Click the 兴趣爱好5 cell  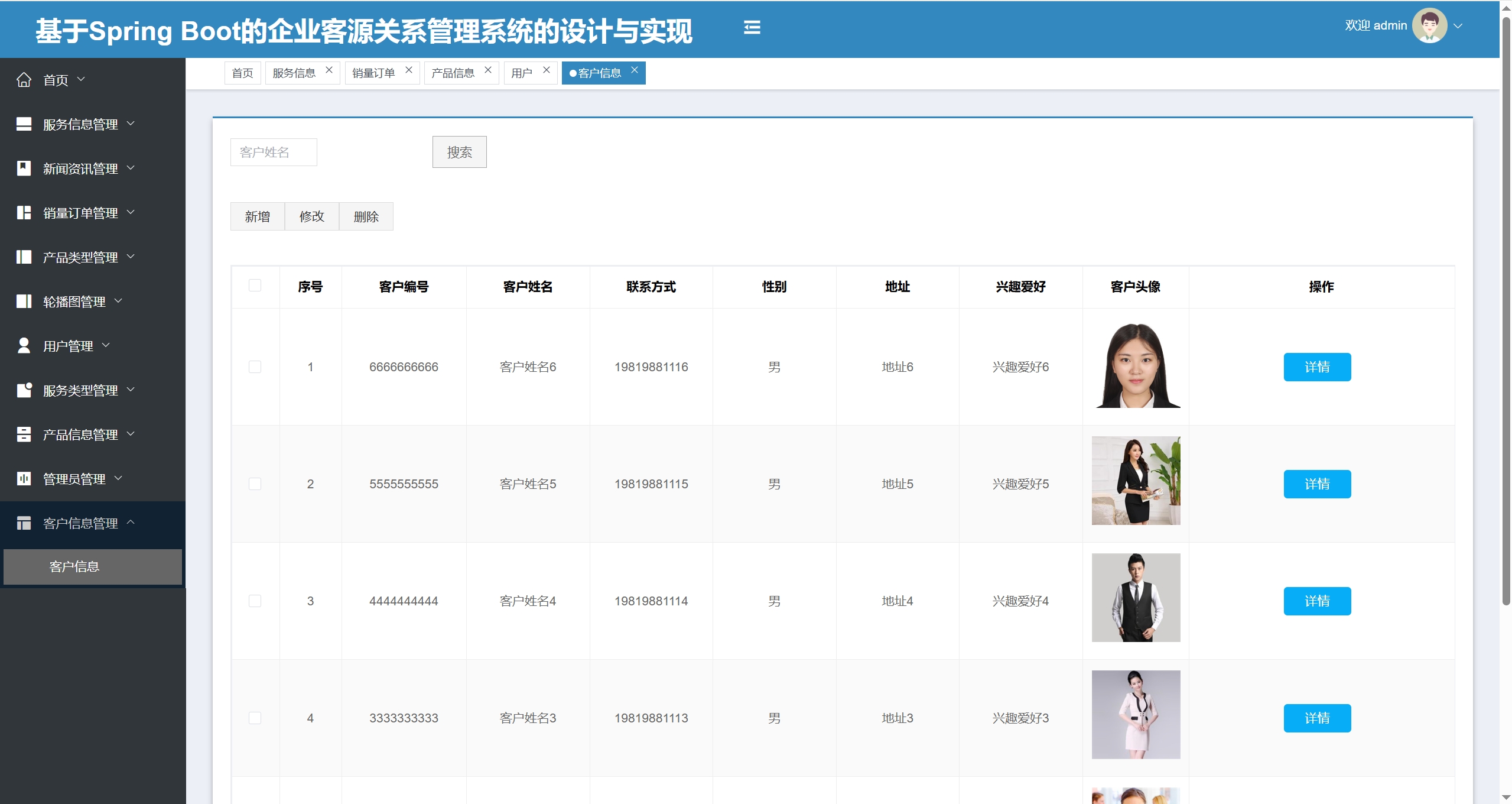1021,484
